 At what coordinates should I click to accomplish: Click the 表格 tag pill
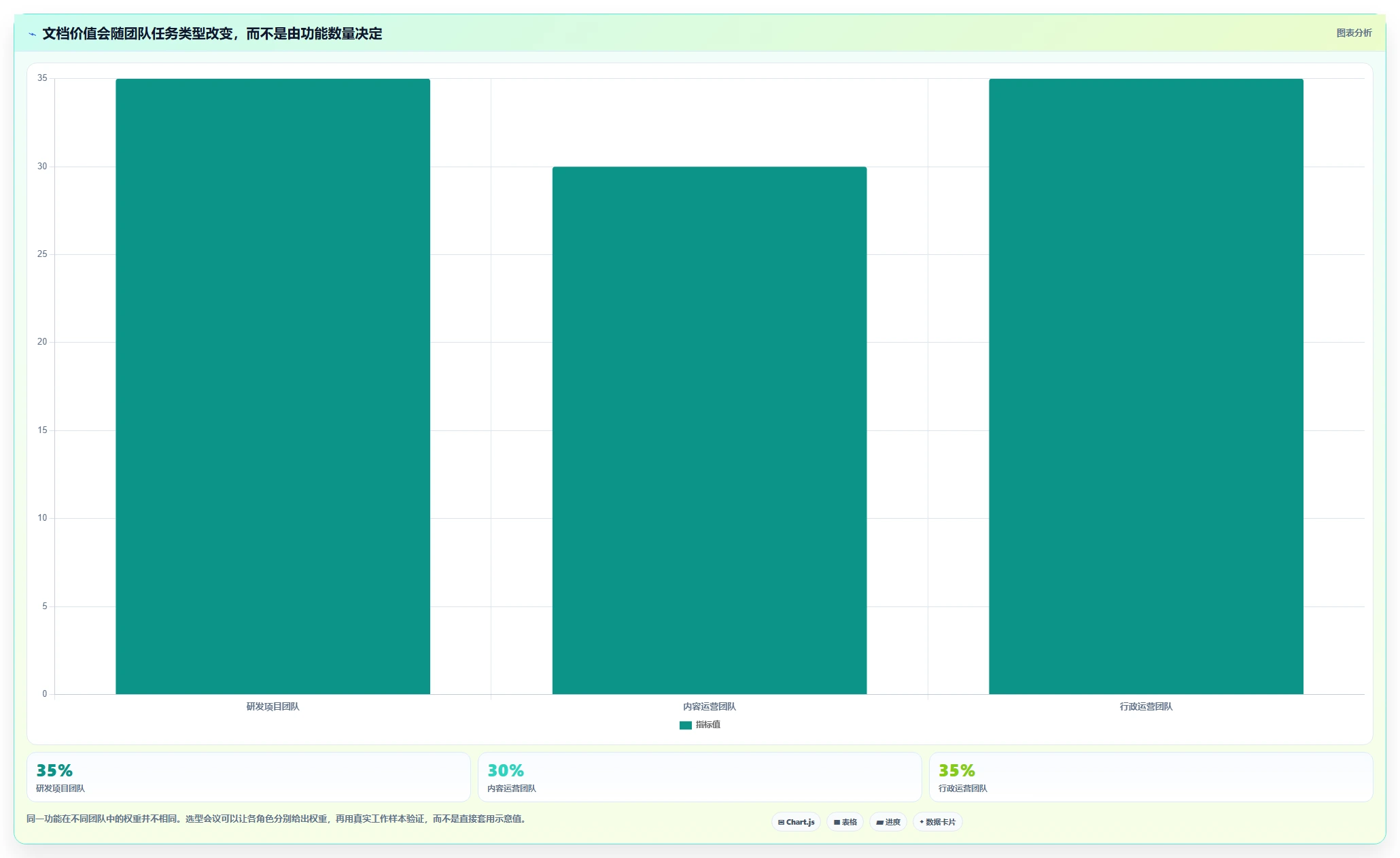coord(845,822)
